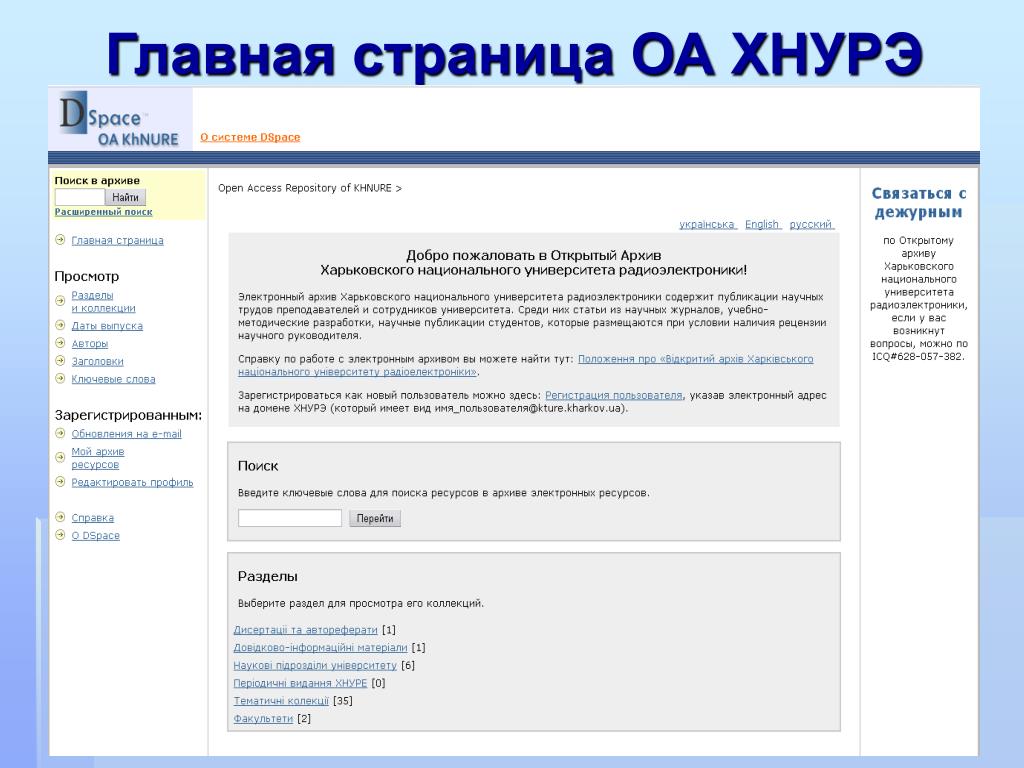This screenshot has height=768, width=1024.
Task: Open the 'Справка' help link
Action: [x=93, y=517]
